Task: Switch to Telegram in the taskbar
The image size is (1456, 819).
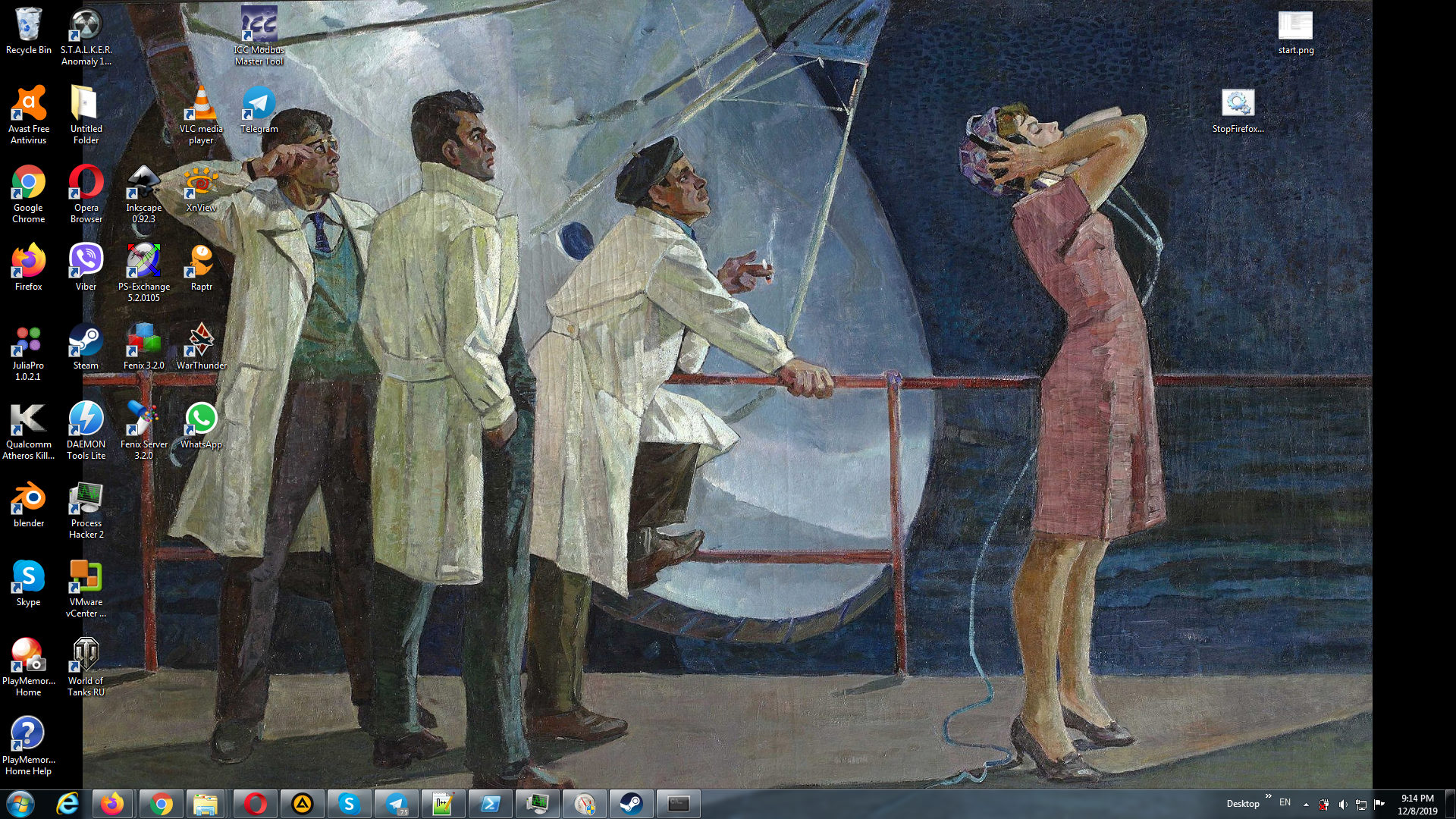Action: [396, 804]
